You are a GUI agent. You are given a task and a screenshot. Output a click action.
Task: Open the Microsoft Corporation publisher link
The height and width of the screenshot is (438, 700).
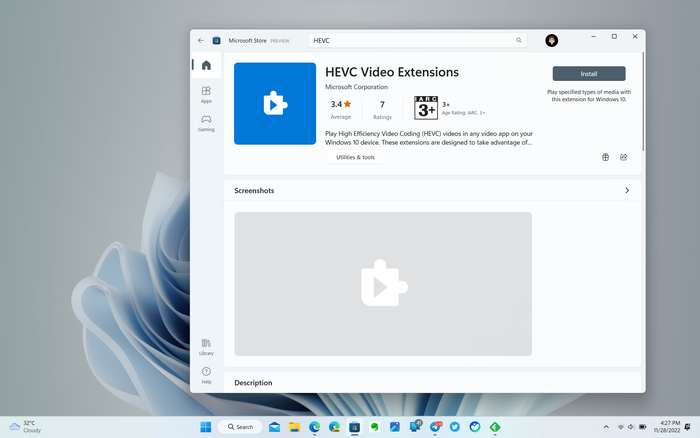point(356,87)
